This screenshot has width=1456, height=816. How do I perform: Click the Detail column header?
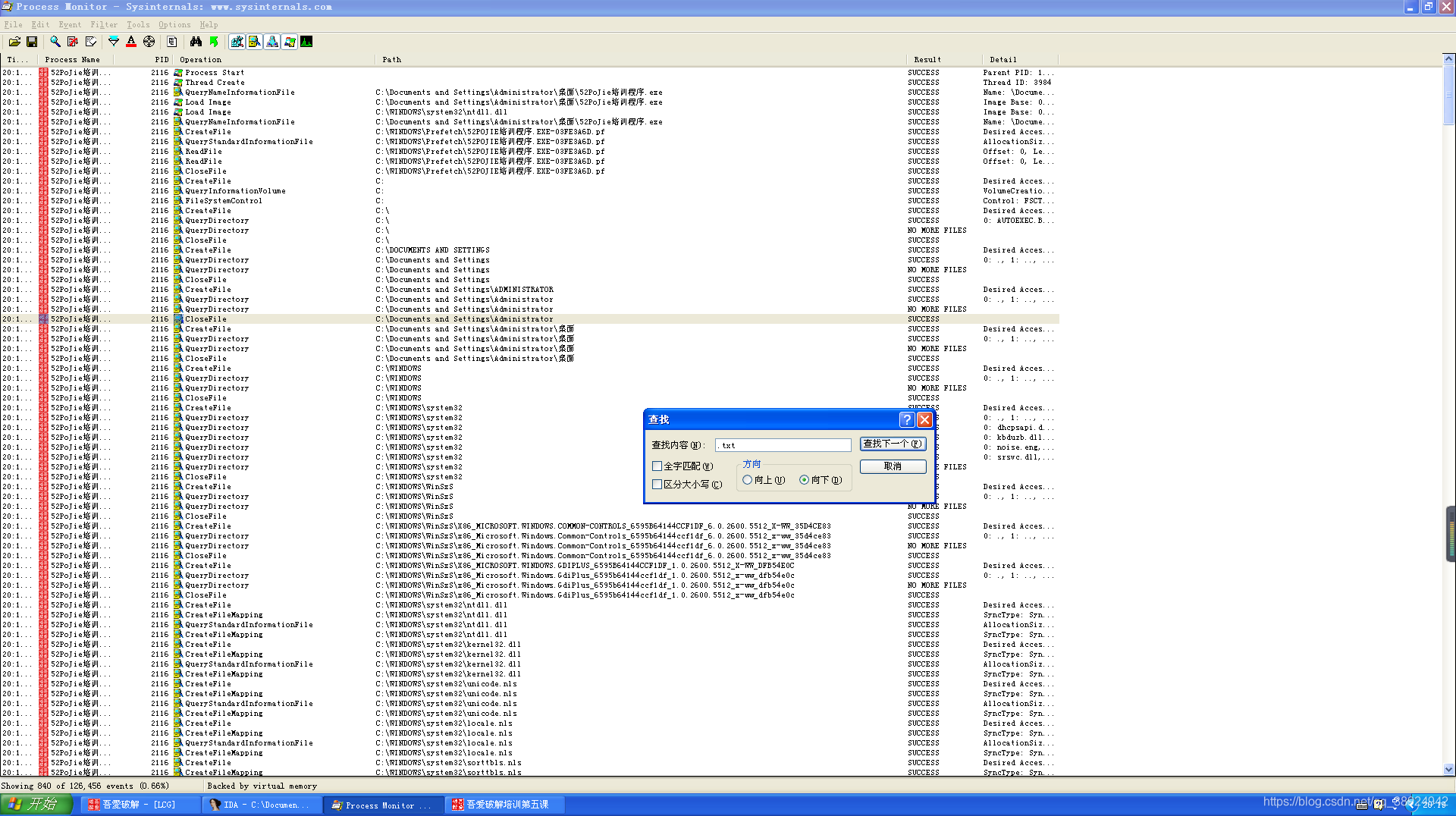click(x=1020, y=59)
